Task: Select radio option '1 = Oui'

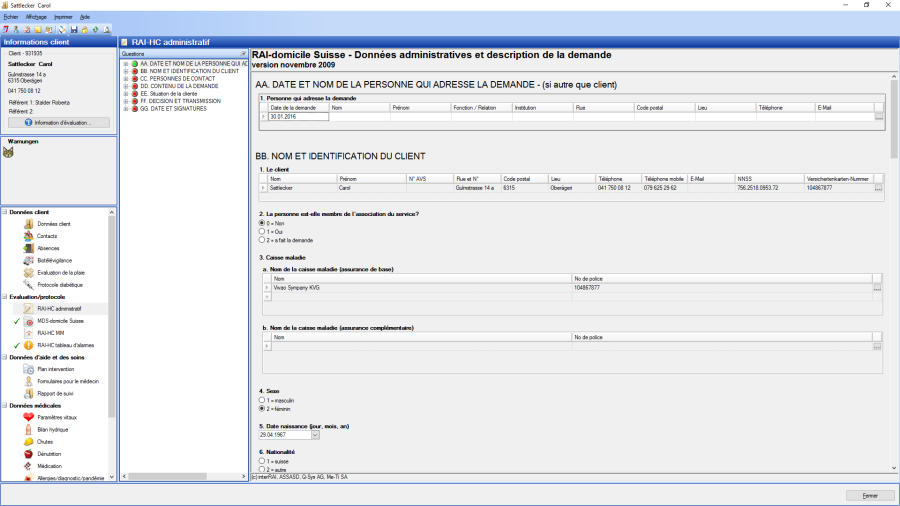Action: click(x=262, y=232)
